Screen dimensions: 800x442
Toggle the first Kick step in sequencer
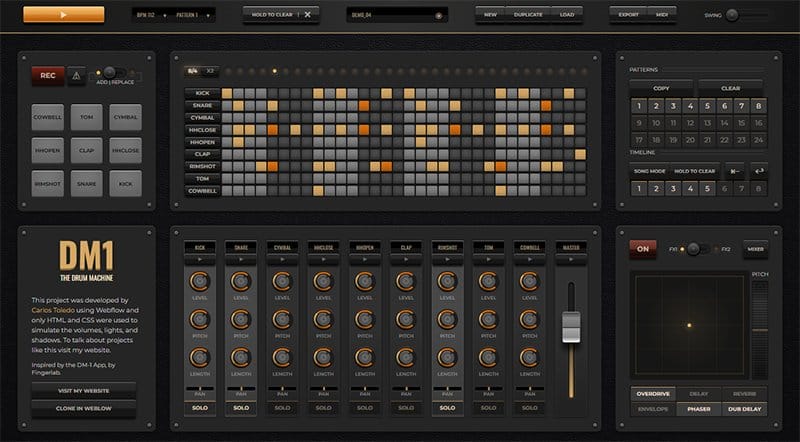[227, 93]
